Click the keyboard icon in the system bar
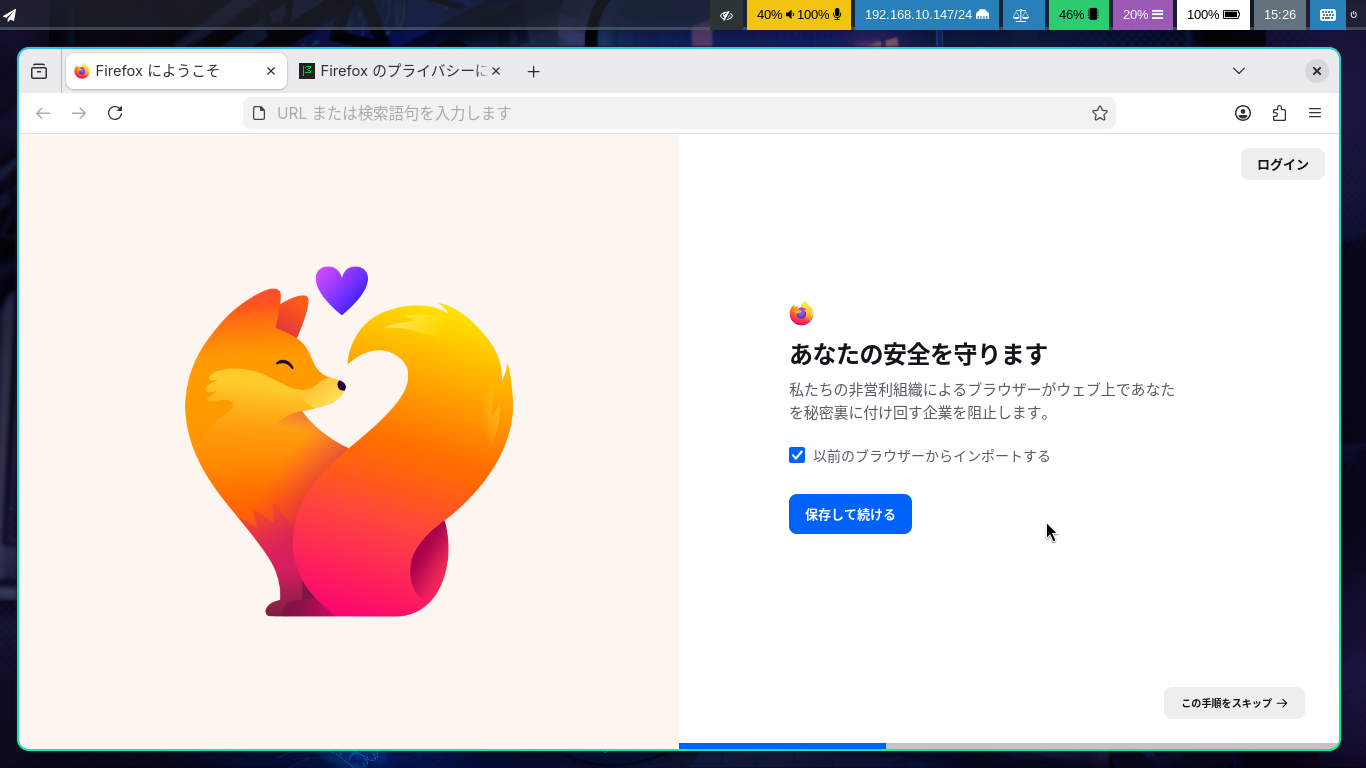Image resolution: width=1366 pixels, height=768 pixels. pyautogui.click(x=1327, y=15)
